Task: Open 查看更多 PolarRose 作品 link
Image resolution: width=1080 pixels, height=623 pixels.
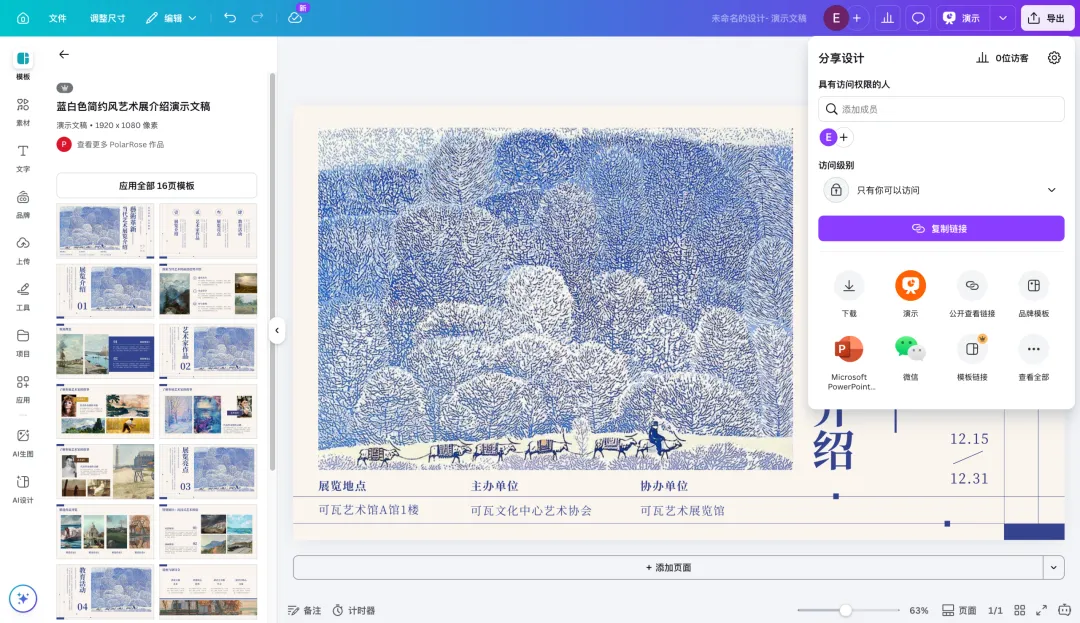Action: click(120, 145)
